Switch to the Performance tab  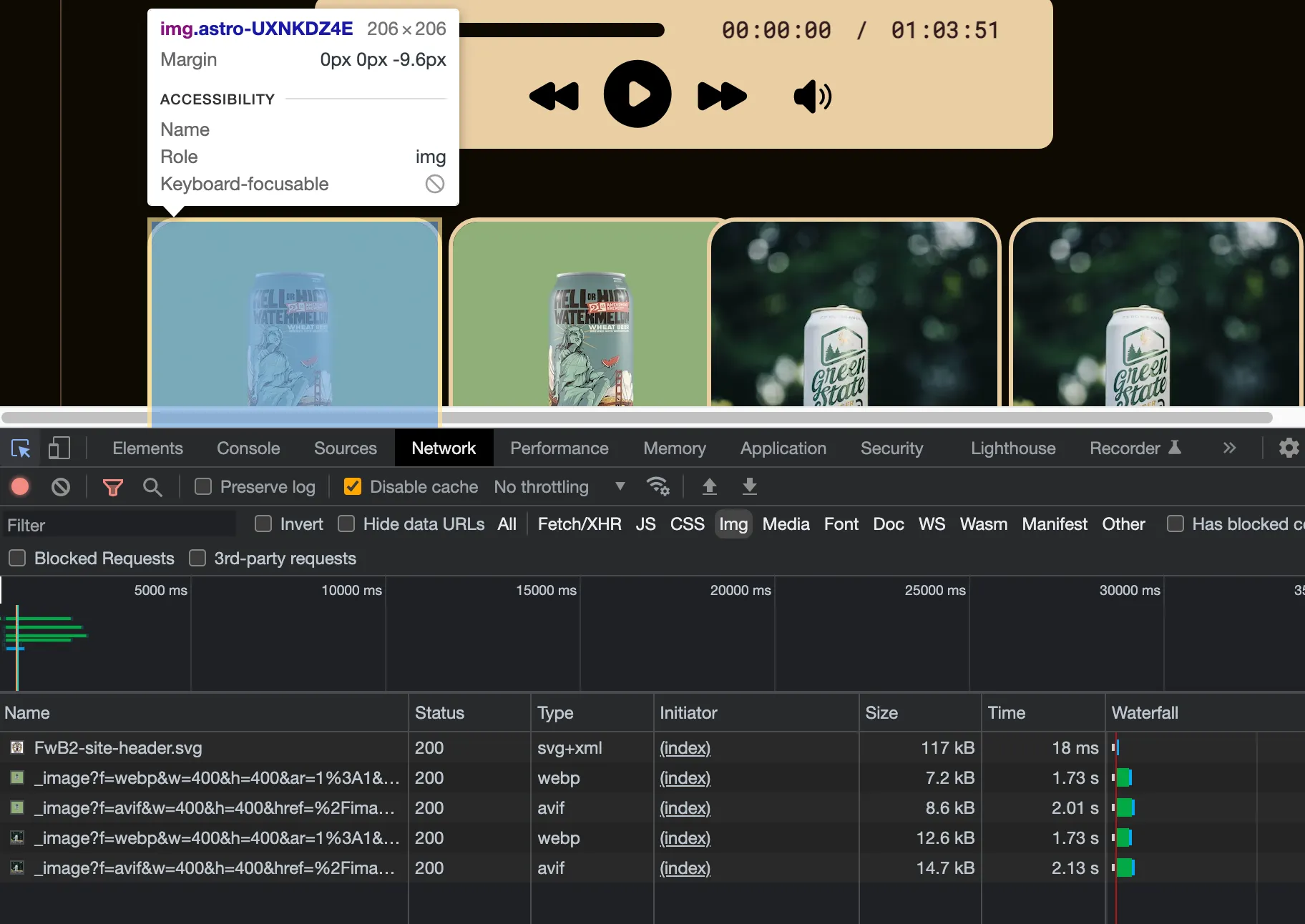coord(559,448)
